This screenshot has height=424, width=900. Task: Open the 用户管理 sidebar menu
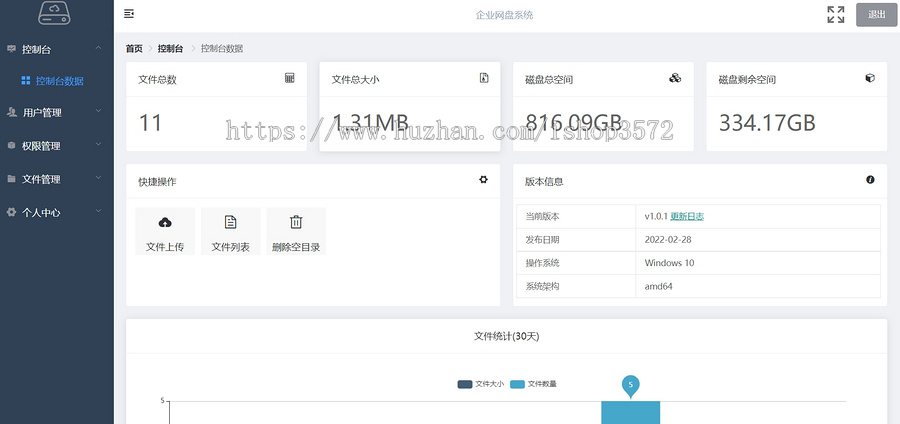[57, 112]
